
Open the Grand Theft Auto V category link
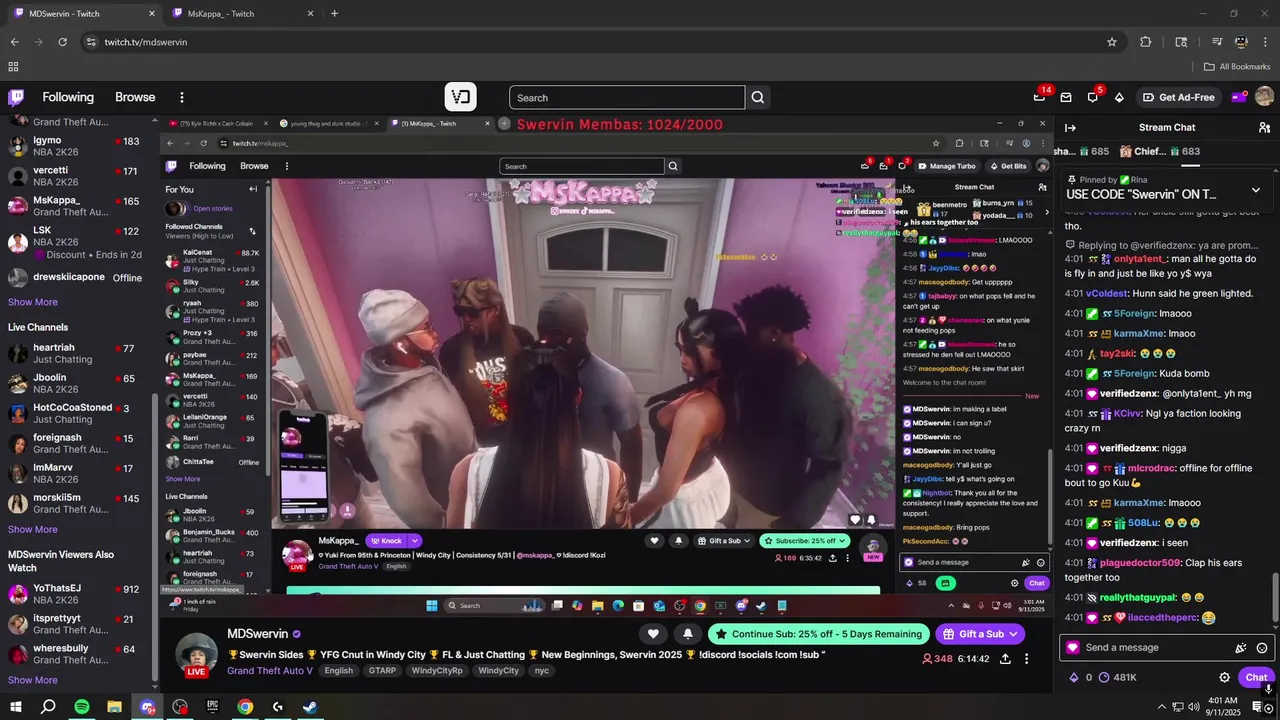click(x=270, y=670)
